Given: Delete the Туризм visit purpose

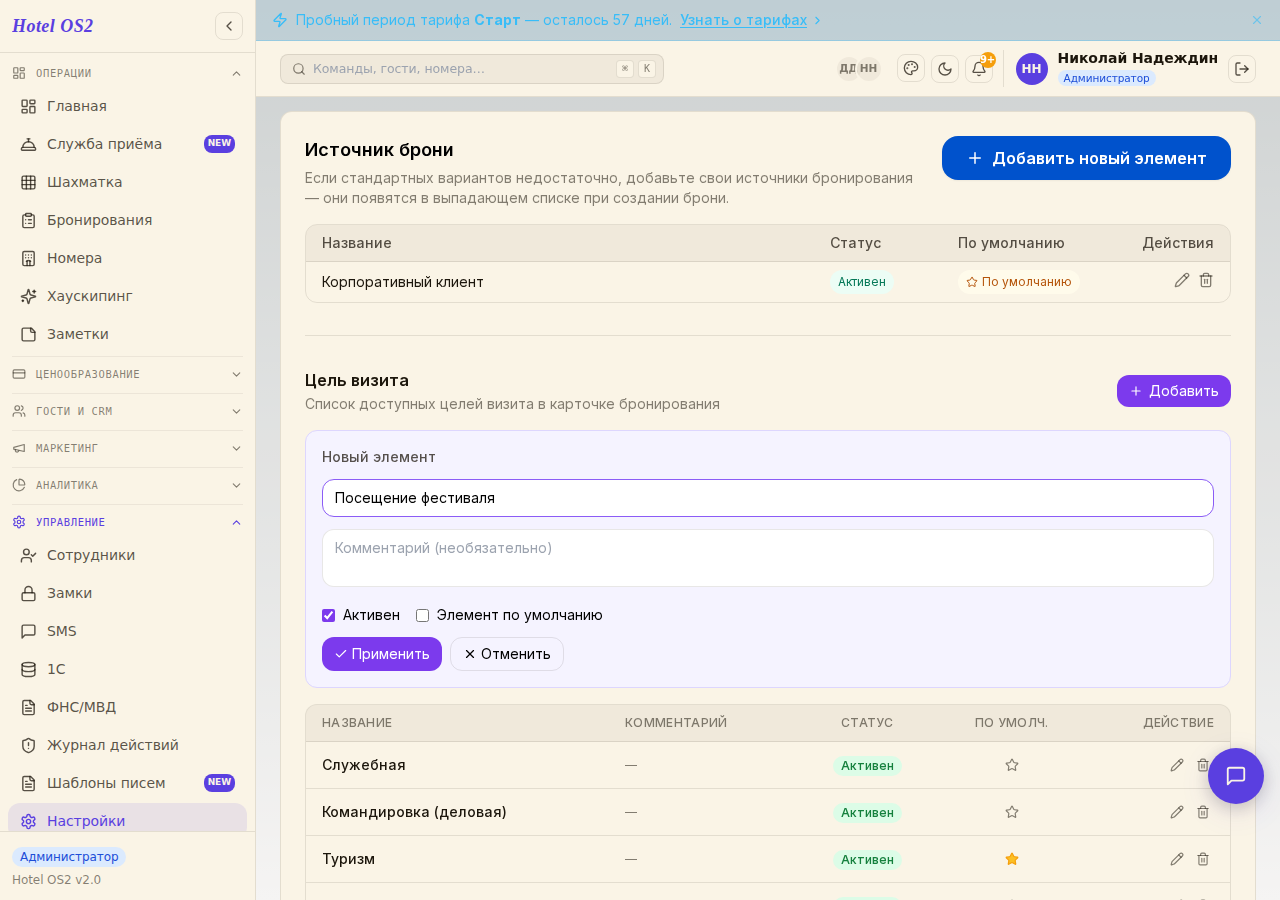Looking at the screenshot, I should pos(1203,859).
